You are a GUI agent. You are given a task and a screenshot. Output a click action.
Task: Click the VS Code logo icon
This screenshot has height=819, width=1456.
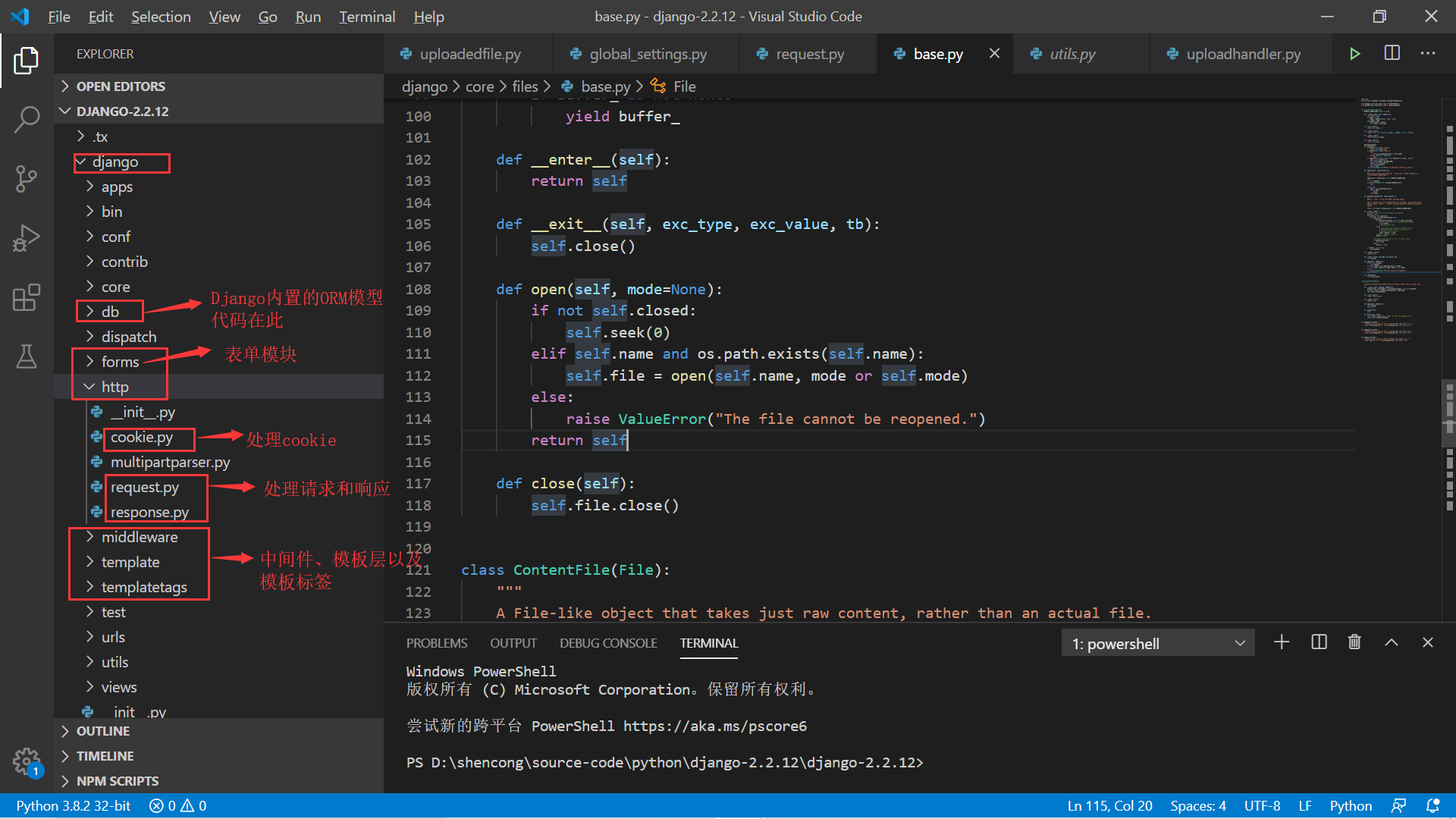[x=20, y=17]
